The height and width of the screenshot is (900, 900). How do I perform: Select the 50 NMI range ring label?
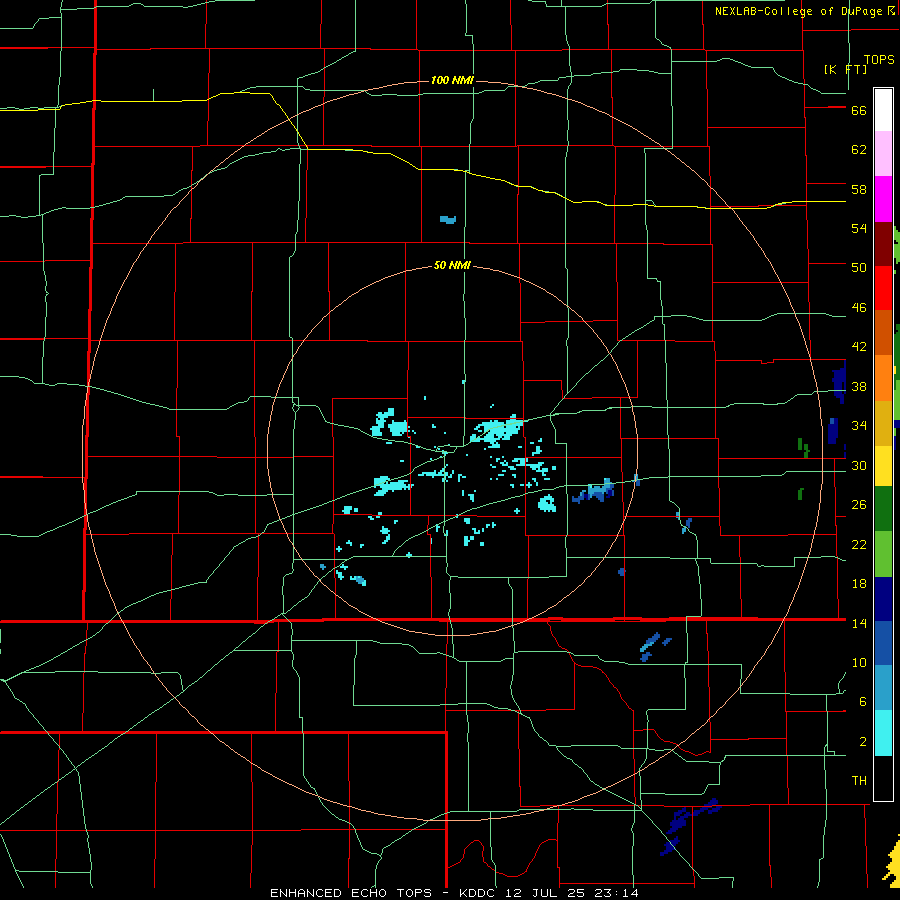[x=452, y=265]
